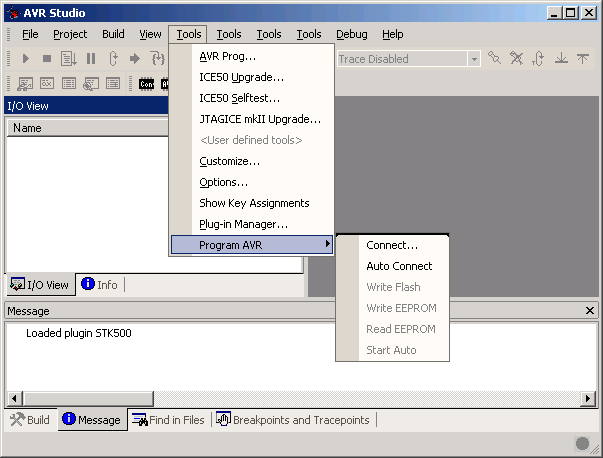Open Options... from the menu
The height and width of the screenshot is (458, 603).
(x=252, y=182)
